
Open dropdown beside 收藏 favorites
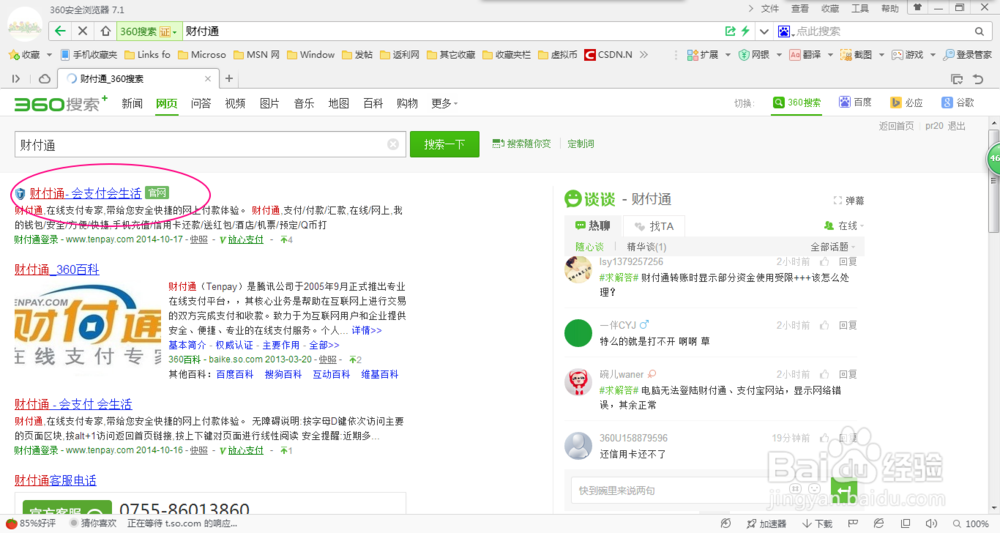click(x=49, y=55)
